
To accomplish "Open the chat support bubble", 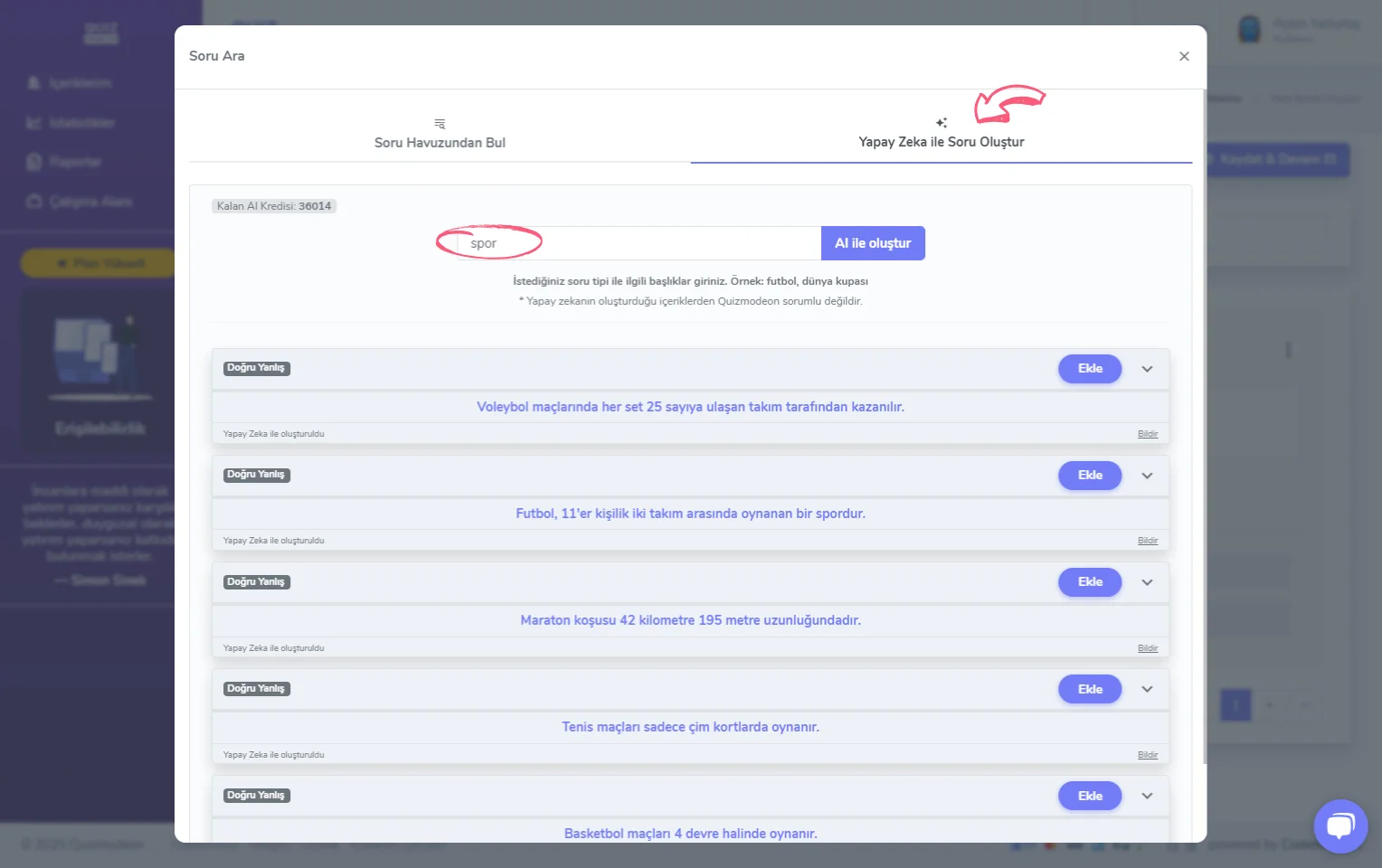I will [1340, 826].
